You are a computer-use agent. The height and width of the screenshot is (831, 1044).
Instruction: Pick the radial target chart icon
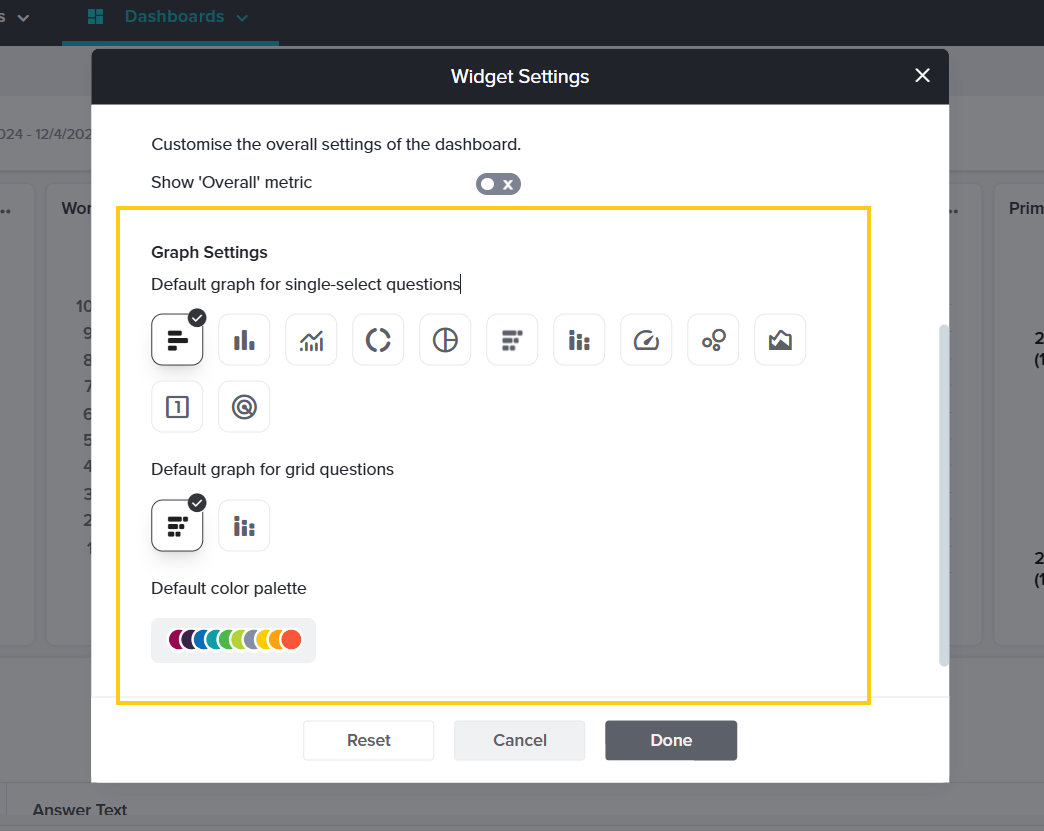tap(244, 407)
